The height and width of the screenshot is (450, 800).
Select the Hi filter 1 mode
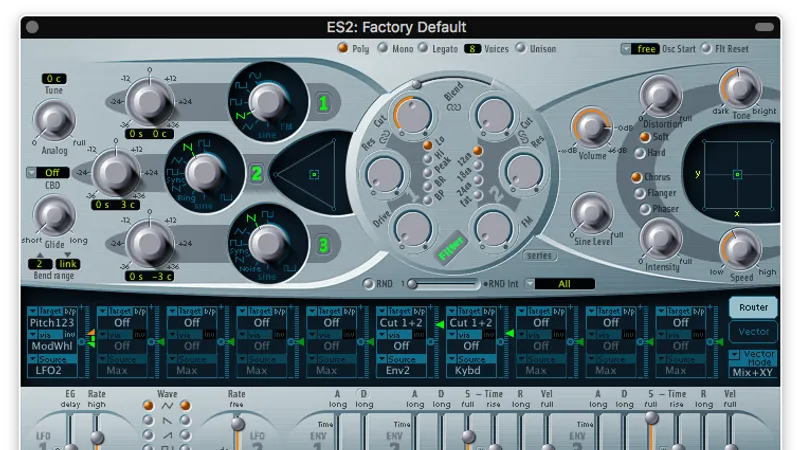point(428,159)
